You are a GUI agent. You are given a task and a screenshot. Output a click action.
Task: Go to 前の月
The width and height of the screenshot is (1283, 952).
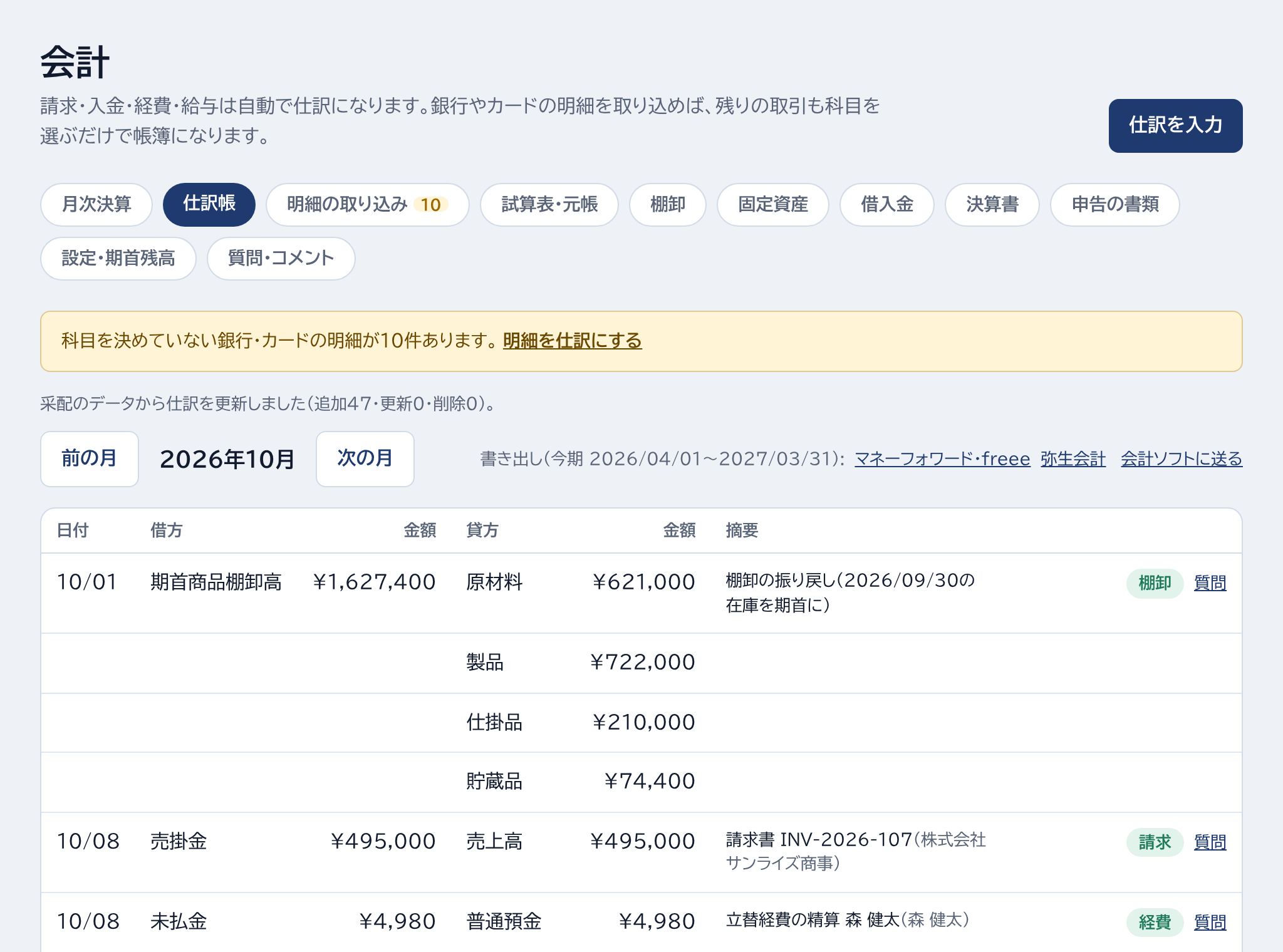coord(90,458)
